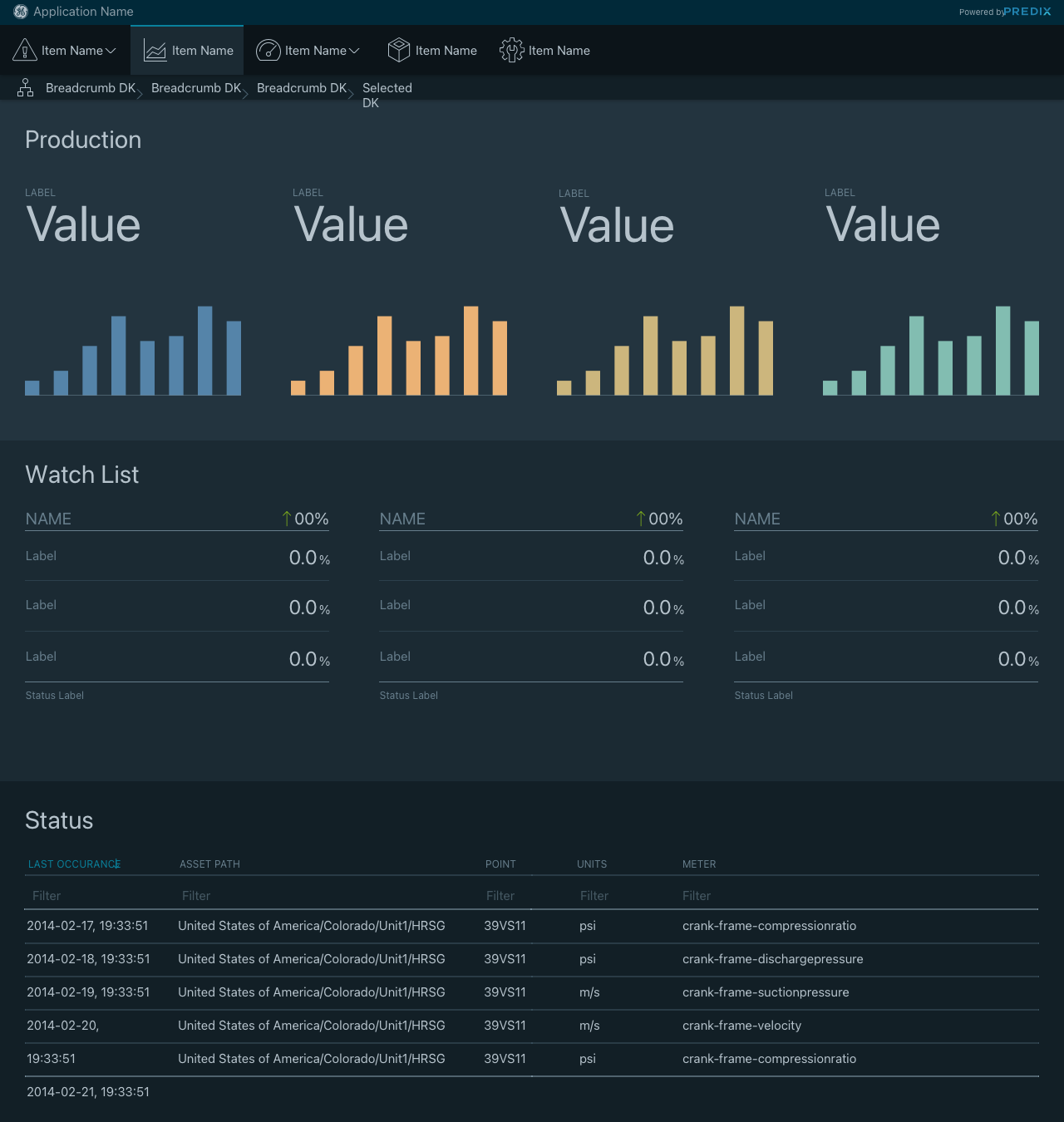Click the gear wrench navigation icon

(511, 51)
